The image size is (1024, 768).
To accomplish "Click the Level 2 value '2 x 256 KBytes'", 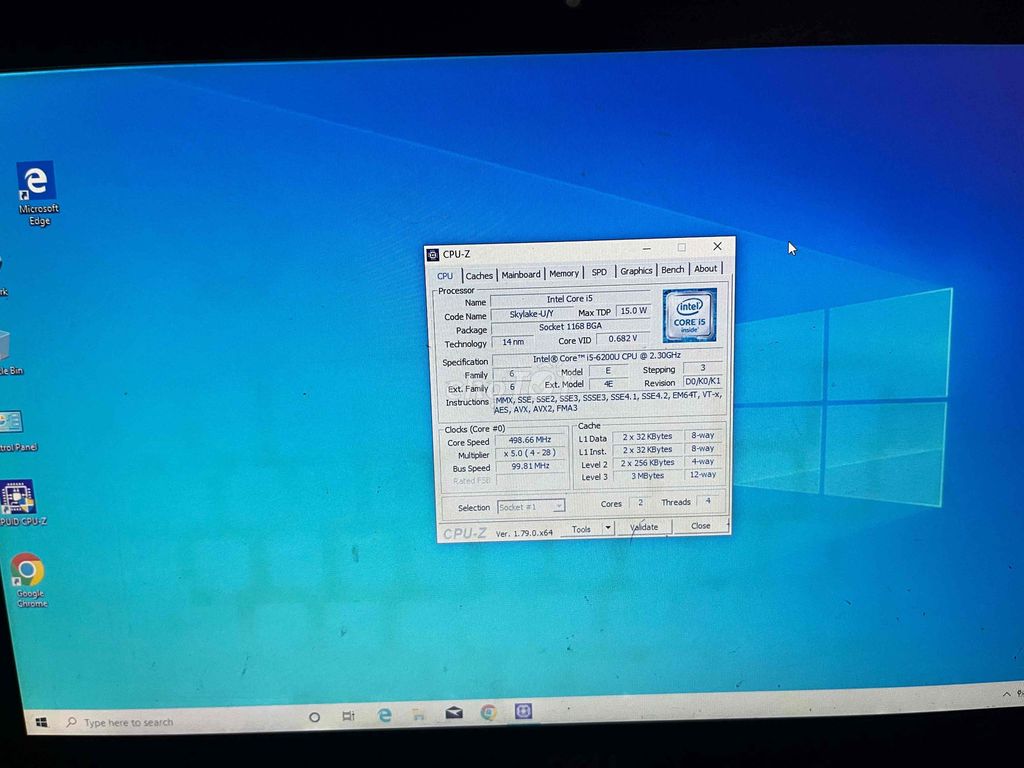I will [647, 463].
